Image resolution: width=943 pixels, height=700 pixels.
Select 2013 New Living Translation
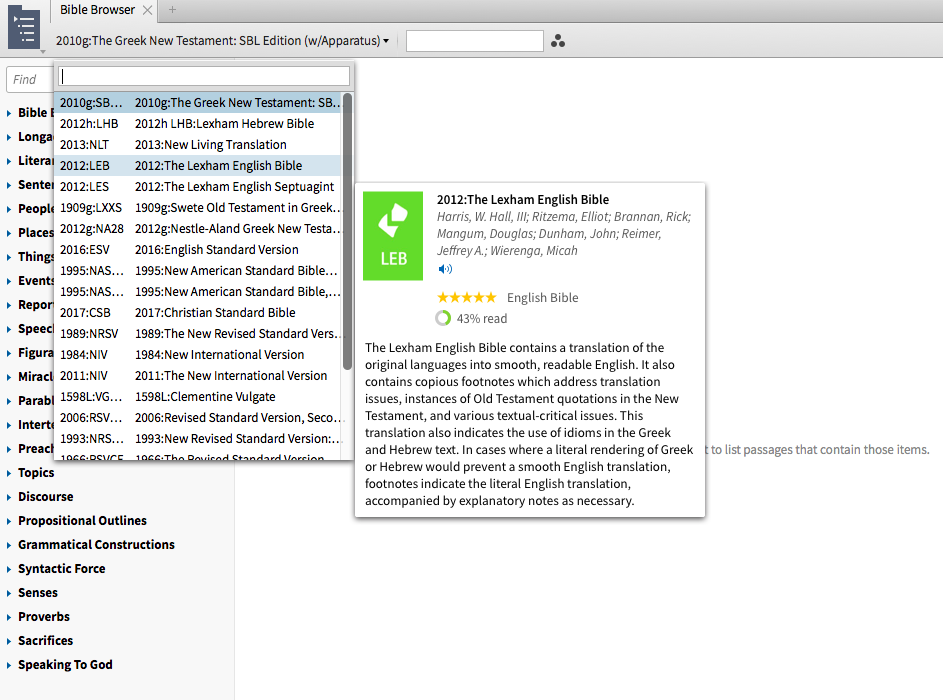(x=197, y=145)
